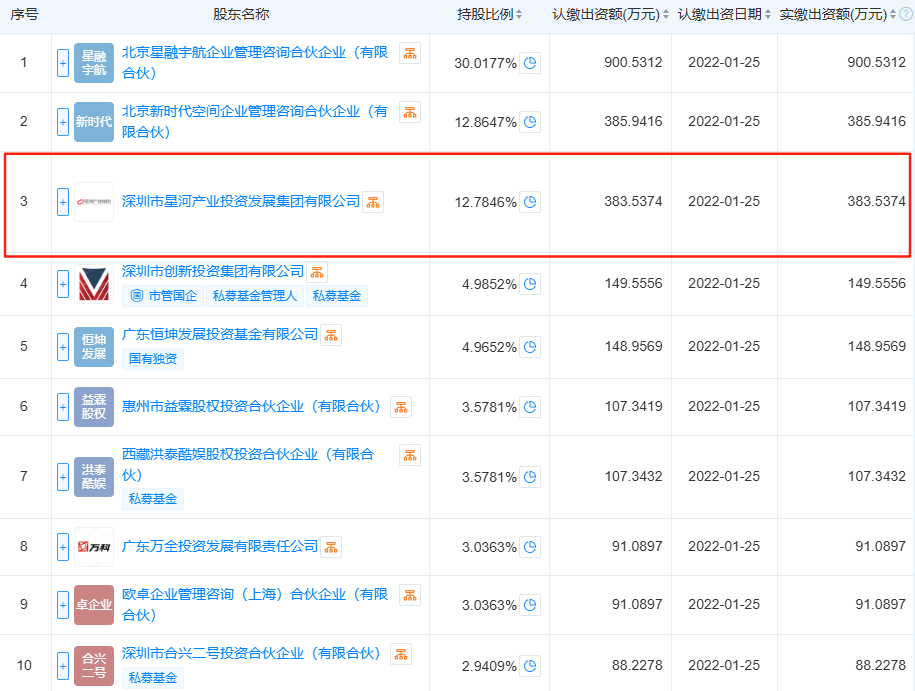Expand row 4 深圳市创新投资集团 plus button
The image size is (915, 691).
(x=63, y=284)
